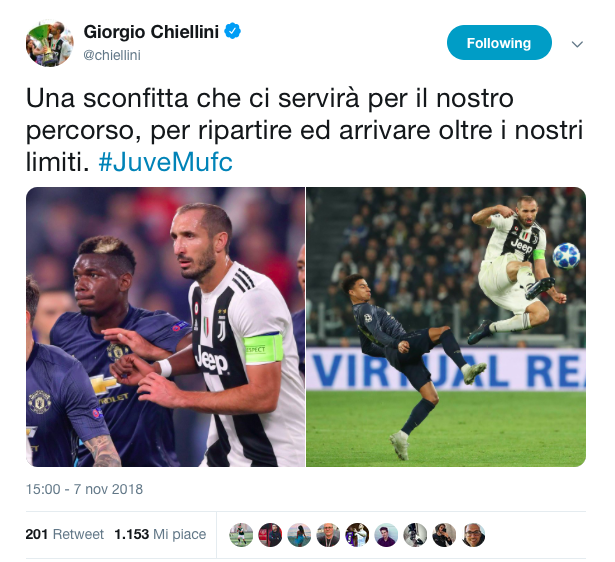Screen dimensions: 615x562
Task: Open the sixth liker avatar, young man
Action: pyautogui.click(x=386, y=535)
